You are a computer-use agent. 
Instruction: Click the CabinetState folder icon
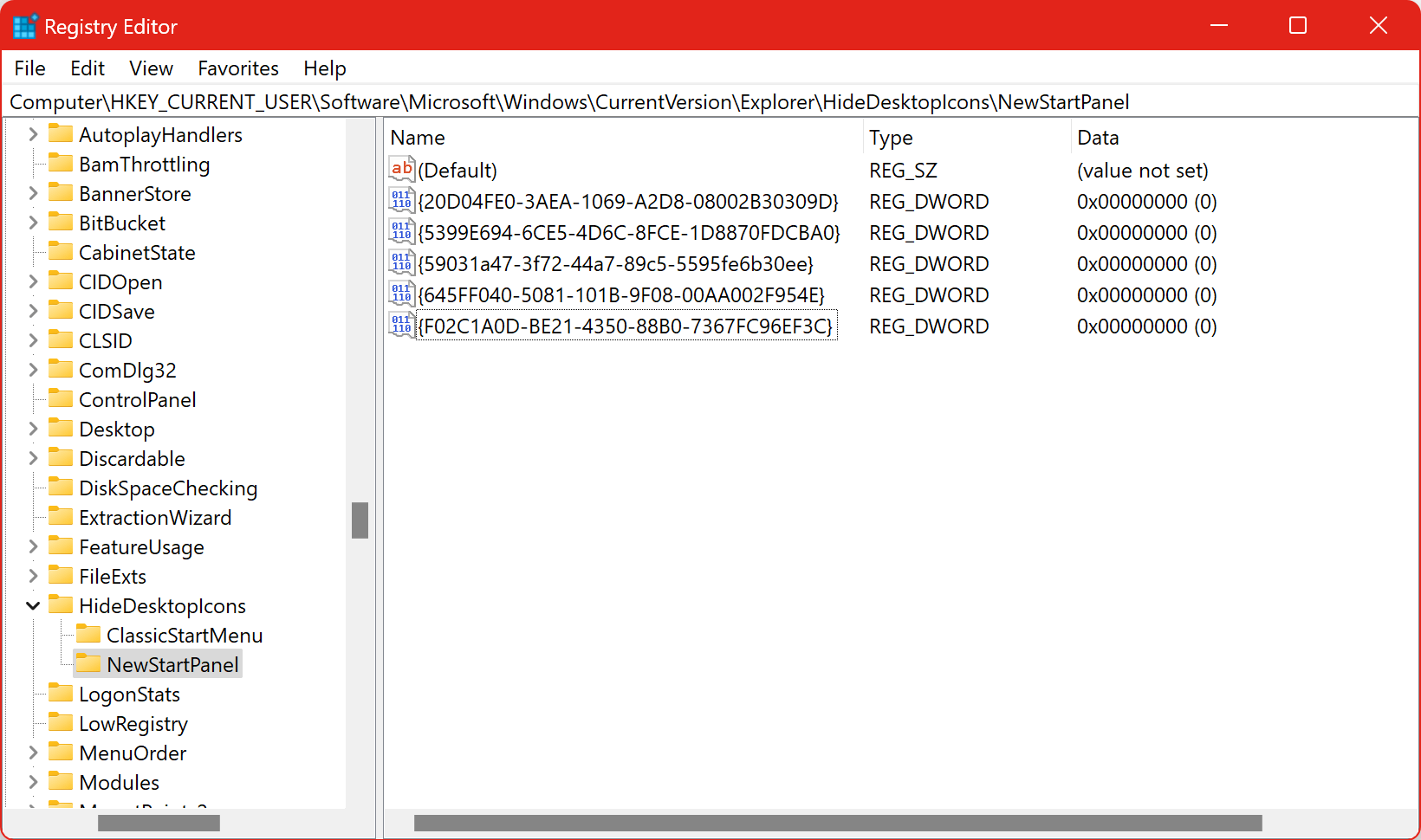click(x=61, y=251)
